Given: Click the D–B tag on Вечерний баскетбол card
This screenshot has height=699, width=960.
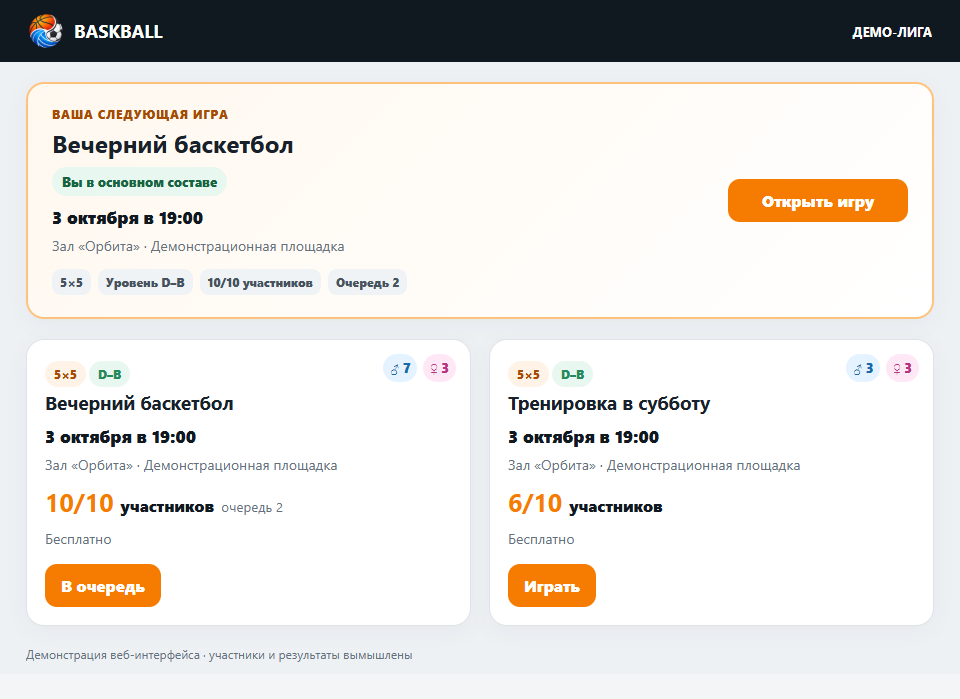Looking at the screenshot, I should 110,374.
